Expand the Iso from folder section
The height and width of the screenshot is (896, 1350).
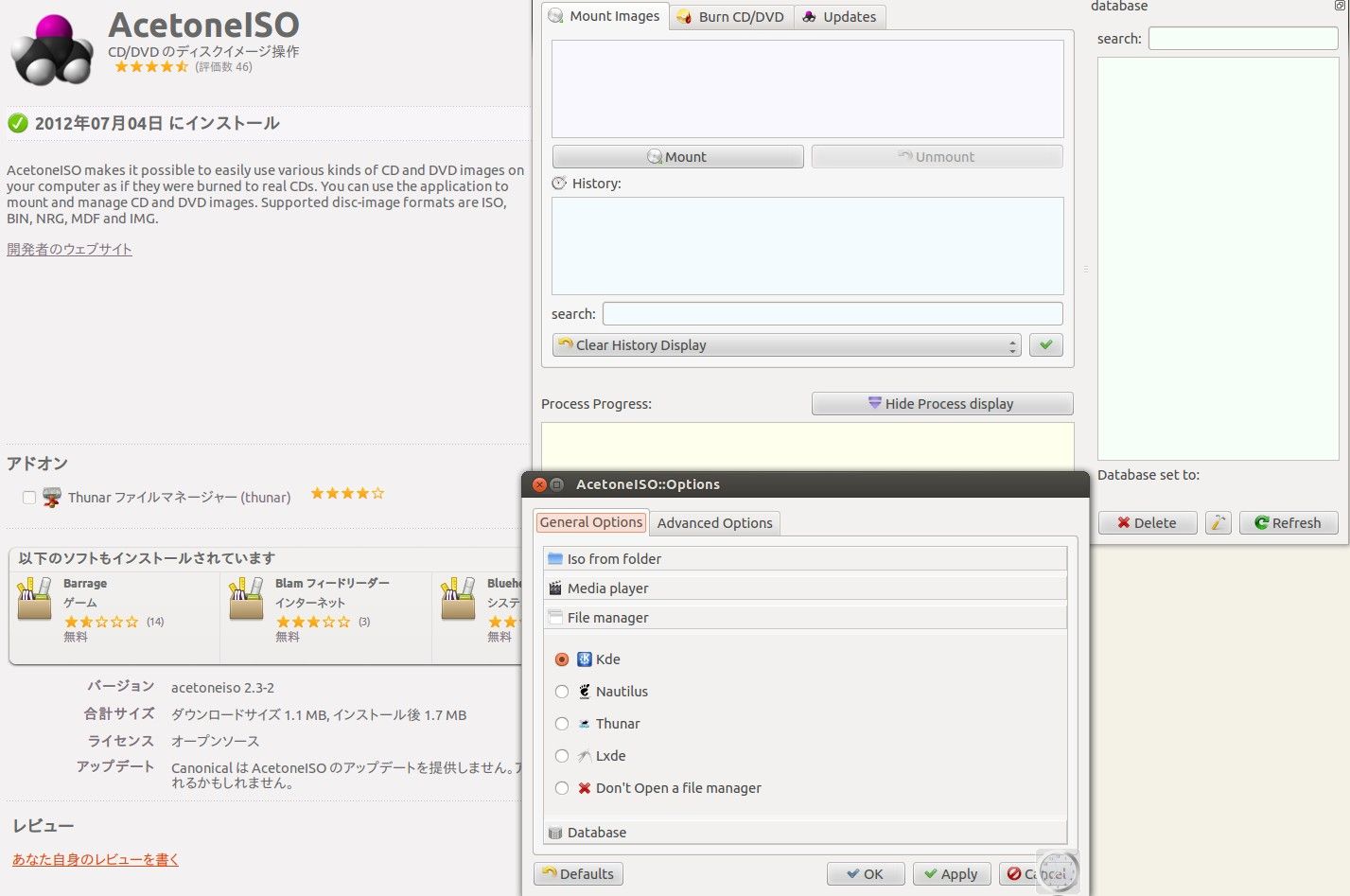point(805,558)
